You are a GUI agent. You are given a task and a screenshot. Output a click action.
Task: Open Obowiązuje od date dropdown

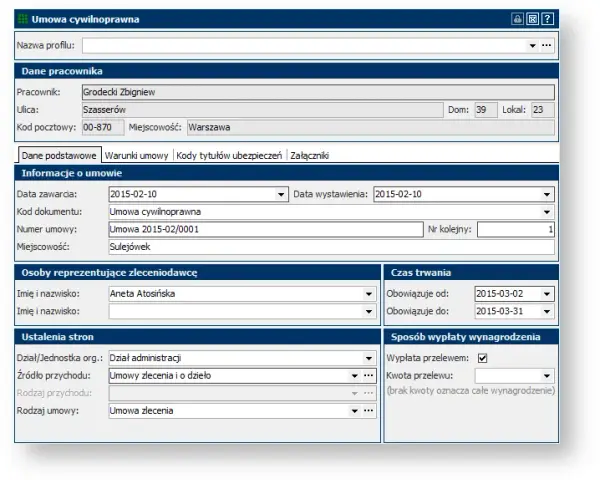547,294
